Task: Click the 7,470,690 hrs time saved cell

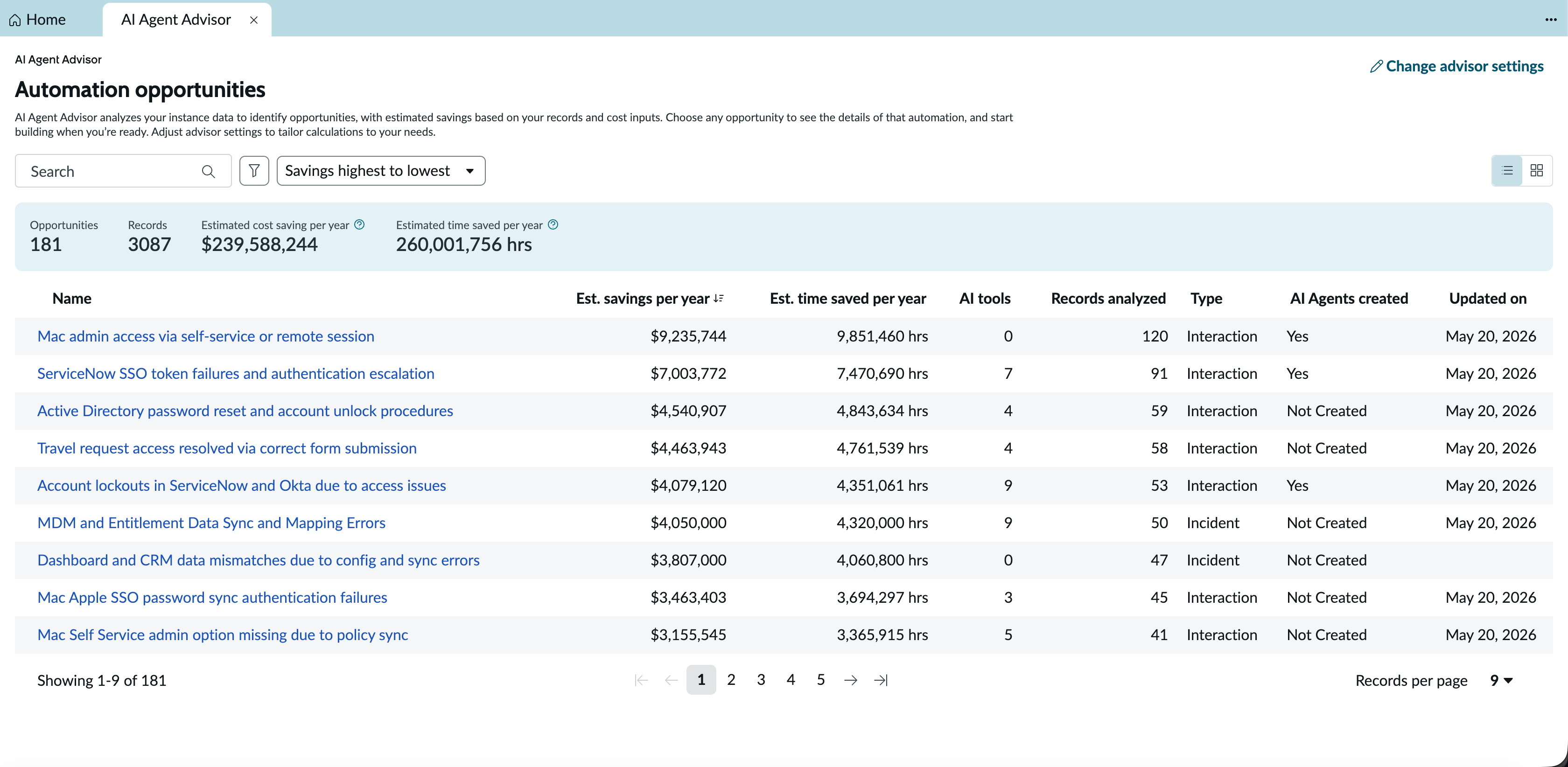Action: [x=882, y=374]
